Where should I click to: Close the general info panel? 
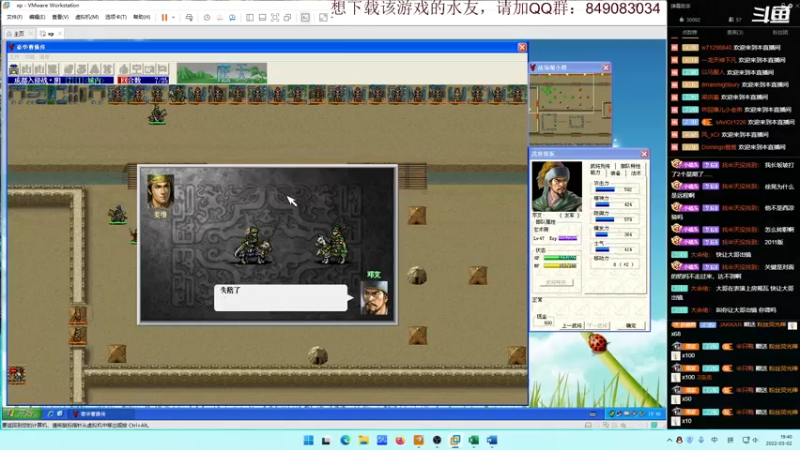tap(644, 154)
